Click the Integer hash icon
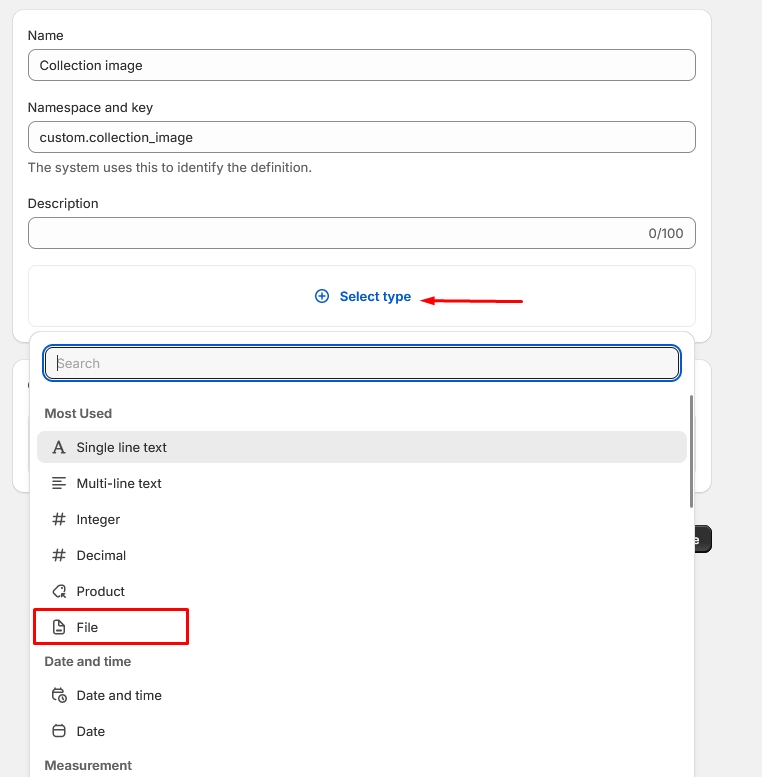The image size is (762, 777). (x=59, y=520)
